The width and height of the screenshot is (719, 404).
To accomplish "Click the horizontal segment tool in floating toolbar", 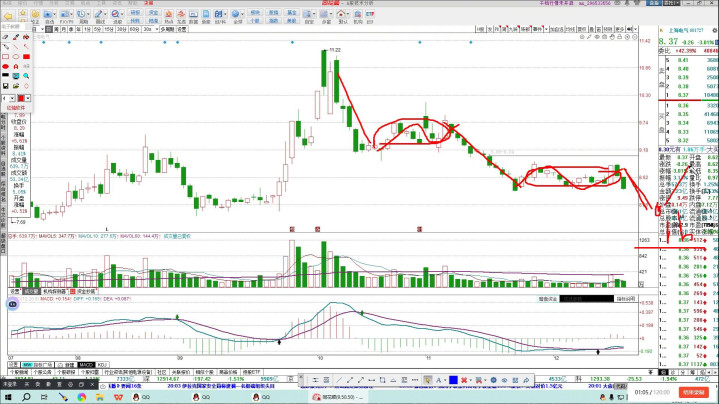I will tap(371, 380).
